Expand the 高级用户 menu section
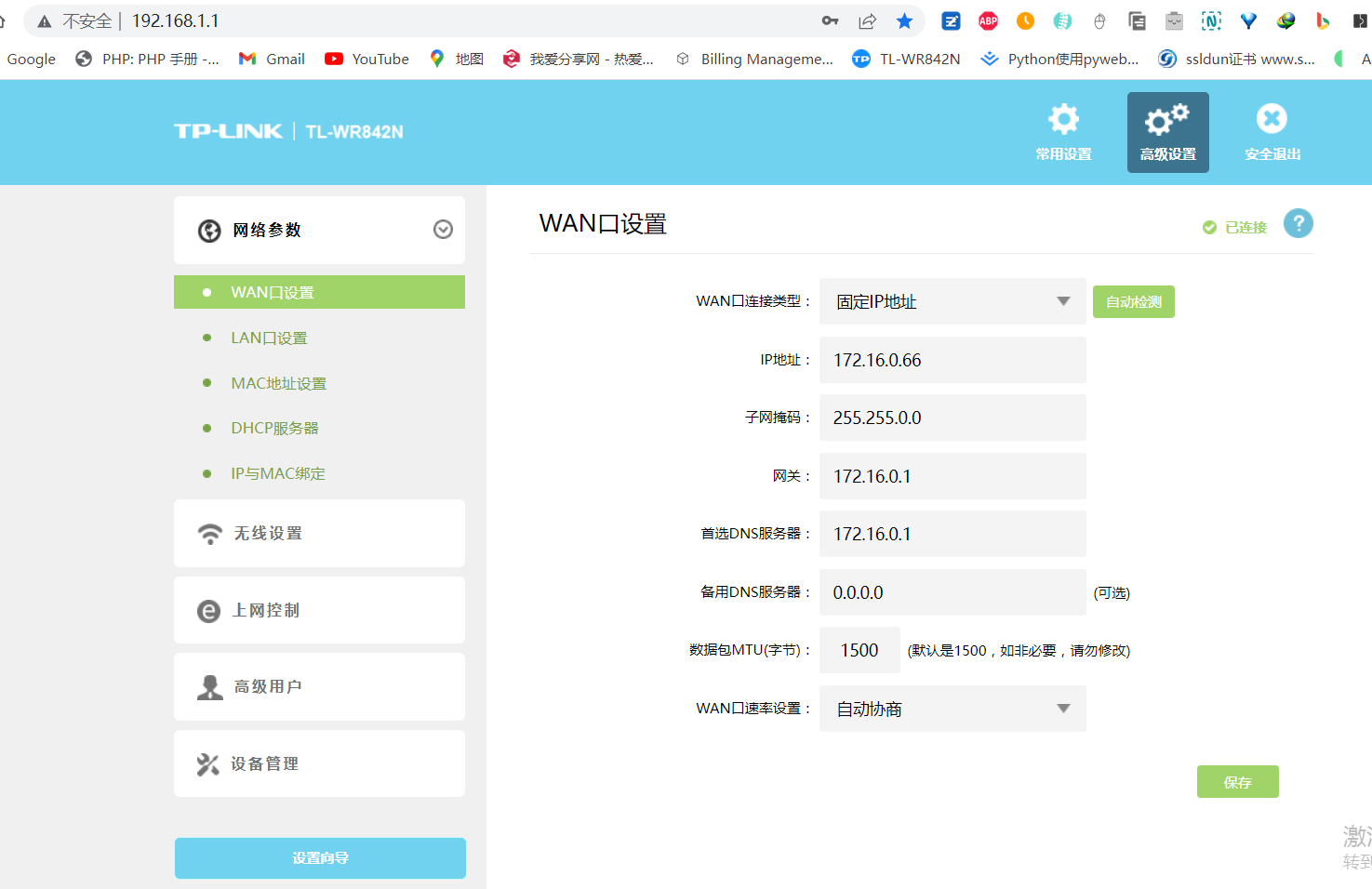This screenshot has height=889, width=1372. click(319, 686)
